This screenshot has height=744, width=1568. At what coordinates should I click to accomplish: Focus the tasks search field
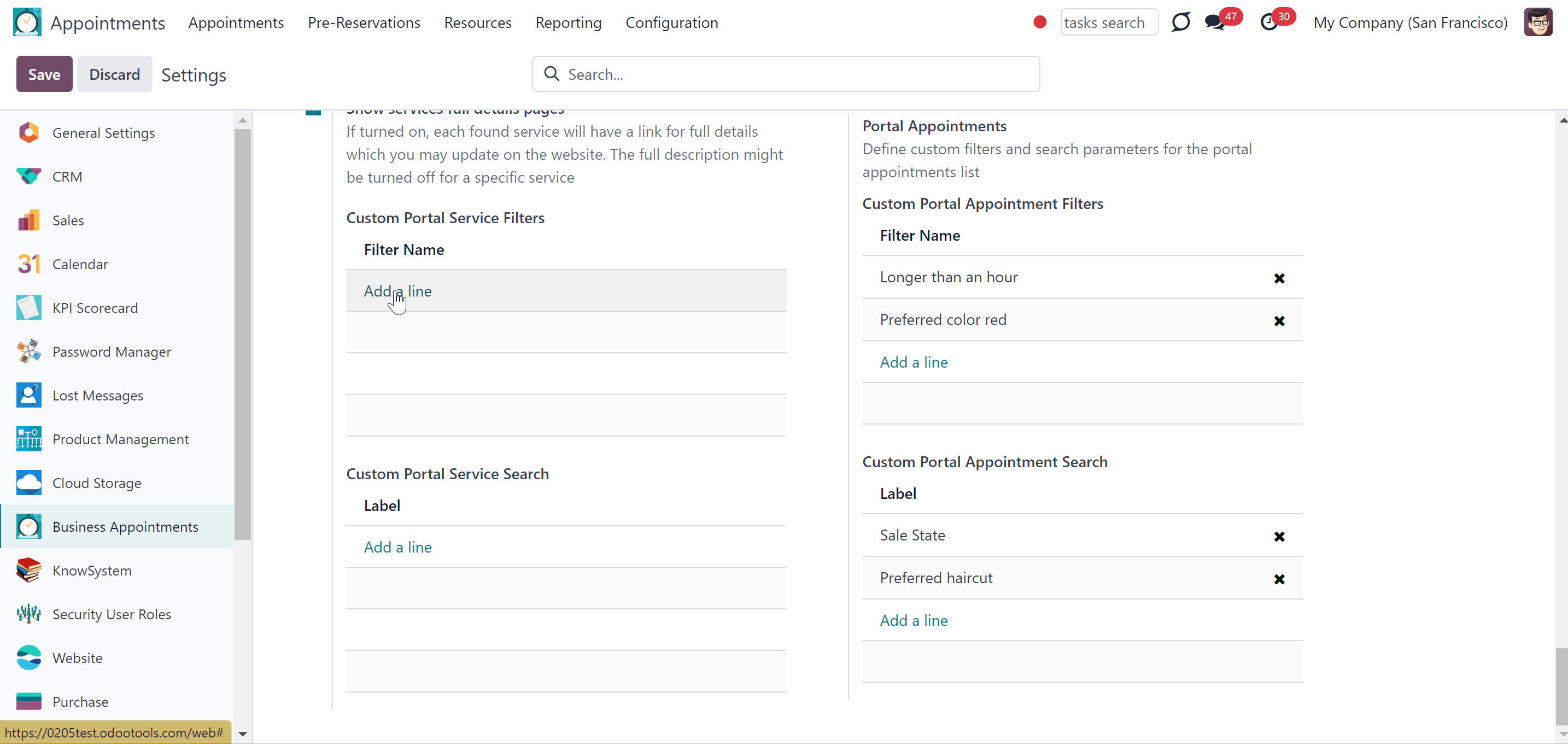pyautogui.click(x=1108, y=22)
